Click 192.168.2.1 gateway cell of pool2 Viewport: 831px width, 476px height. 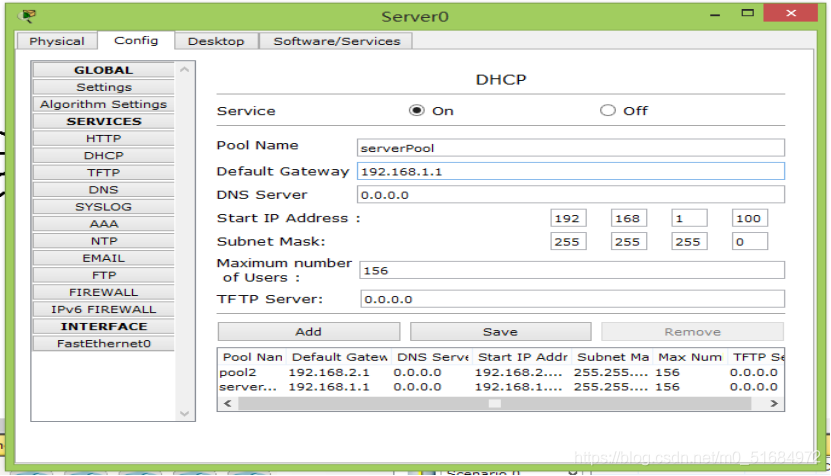click(x=329, y=372)
